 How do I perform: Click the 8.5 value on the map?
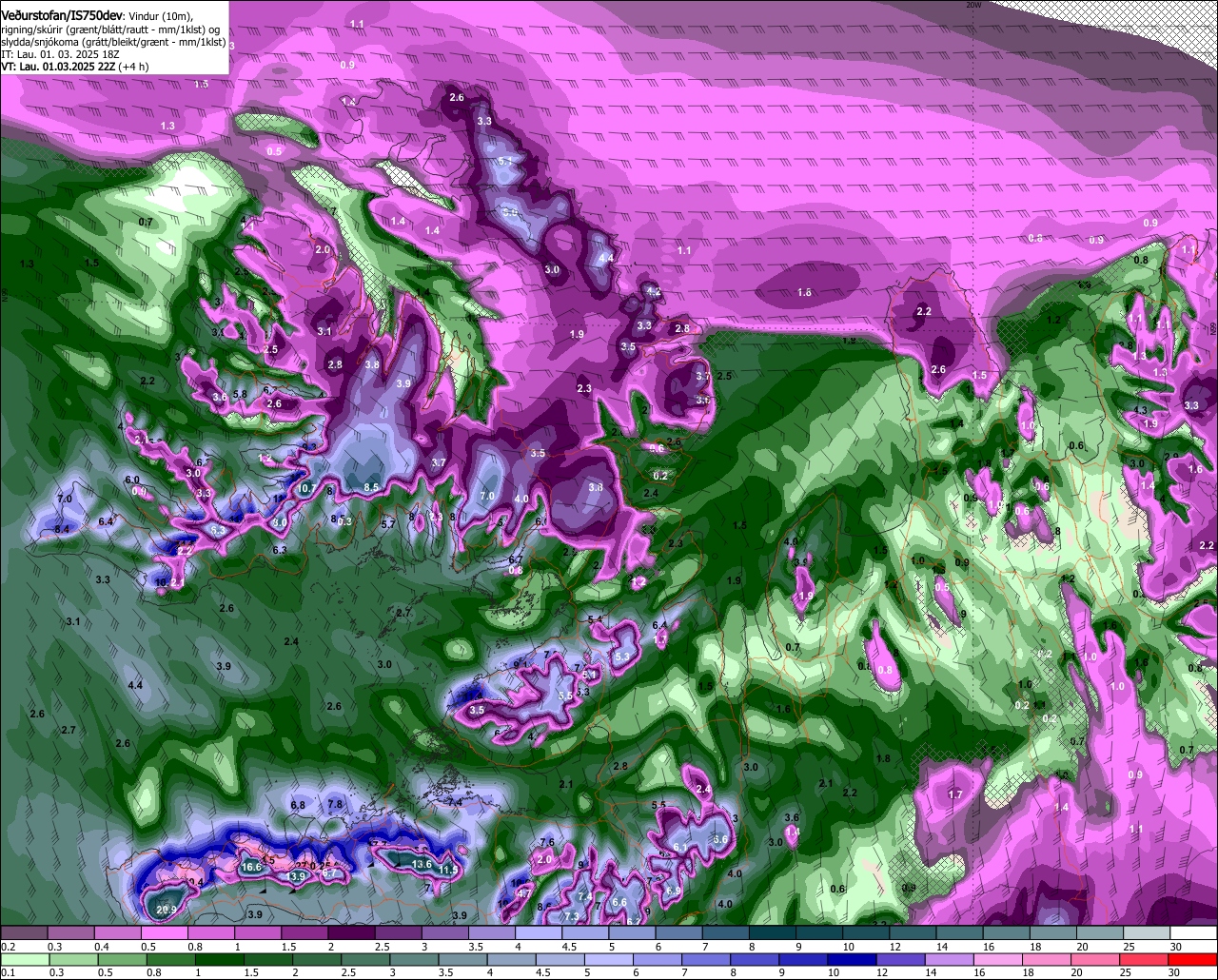pyautogui.click(x=372, y=487)
